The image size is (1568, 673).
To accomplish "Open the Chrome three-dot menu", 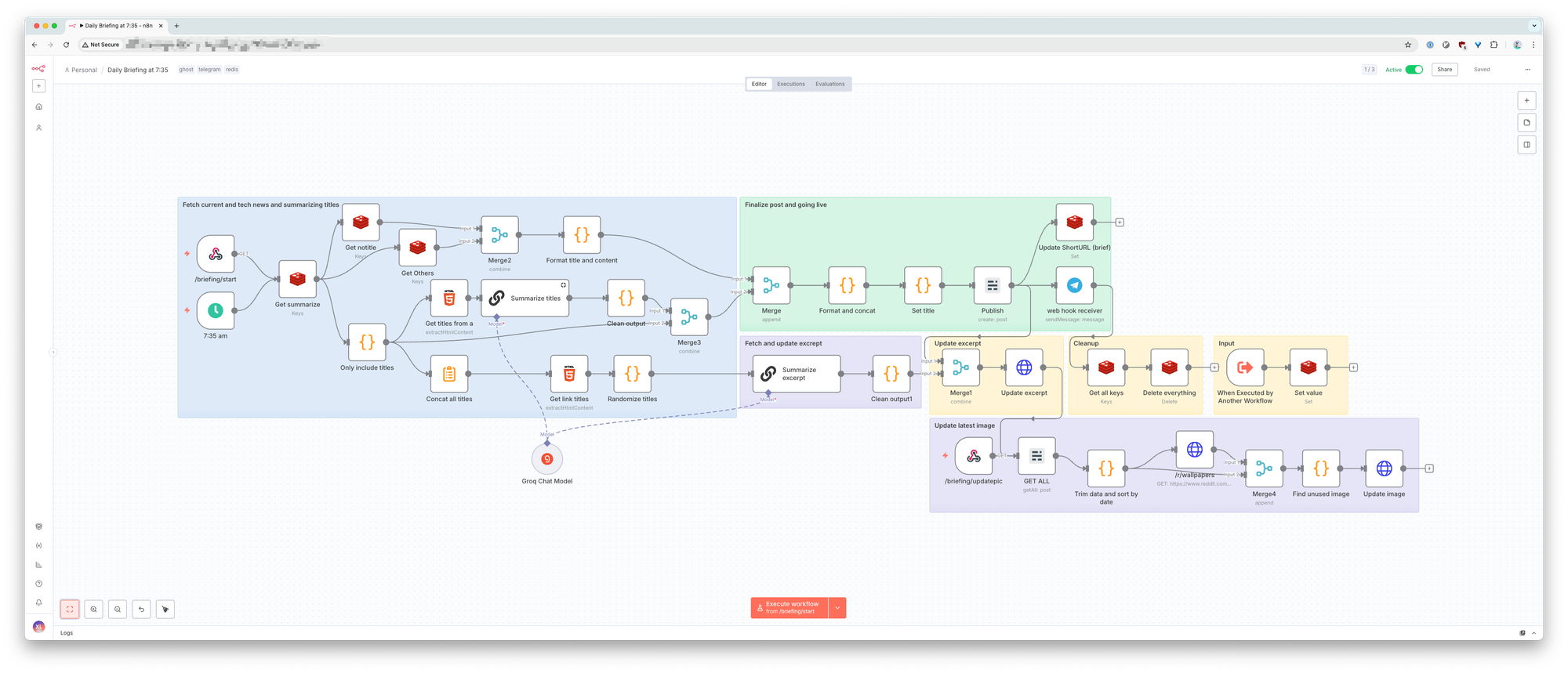I will click(1534, 45).
